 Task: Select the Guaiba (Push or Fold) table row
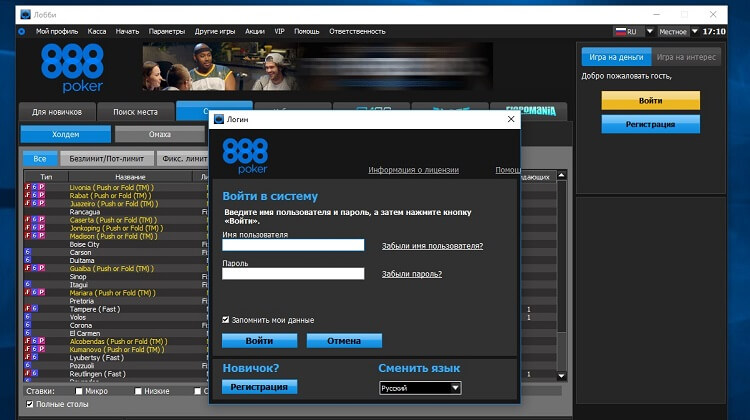pos(116,268)
